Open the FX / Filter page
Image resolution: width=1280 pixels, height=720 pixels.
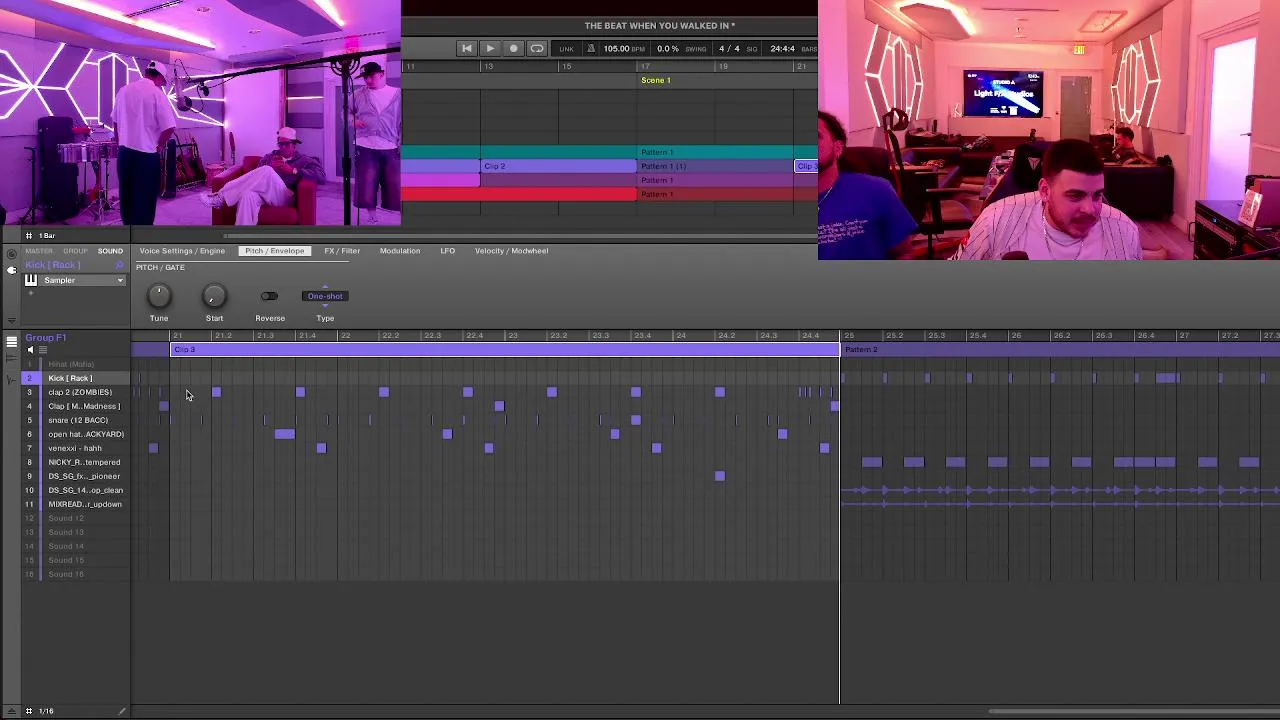[x=342, y=251]
